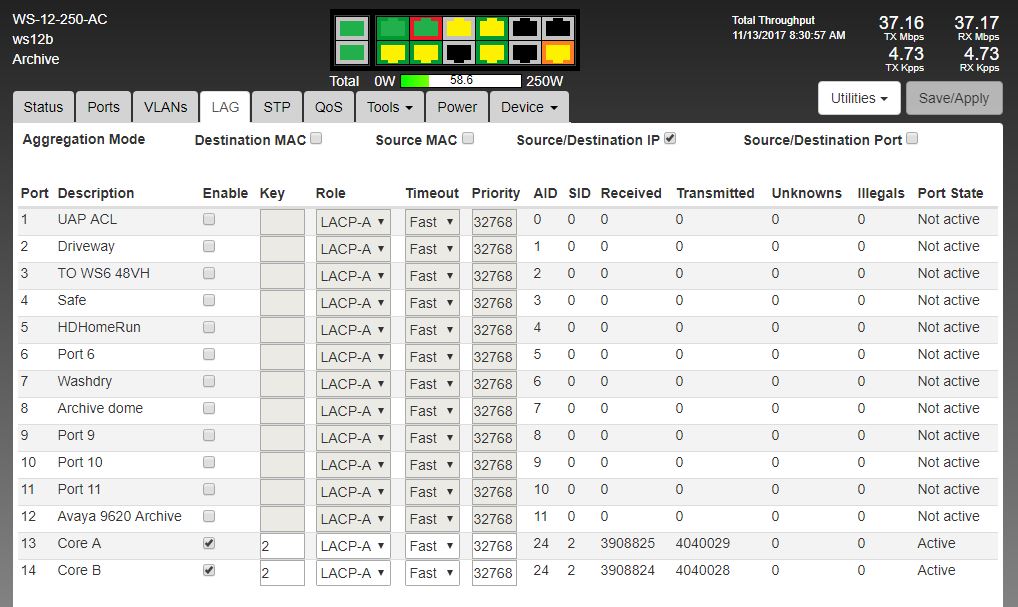1018x607 pixels.
Task: Switch to the VLANs tab
Action: (x=165, y=107)
